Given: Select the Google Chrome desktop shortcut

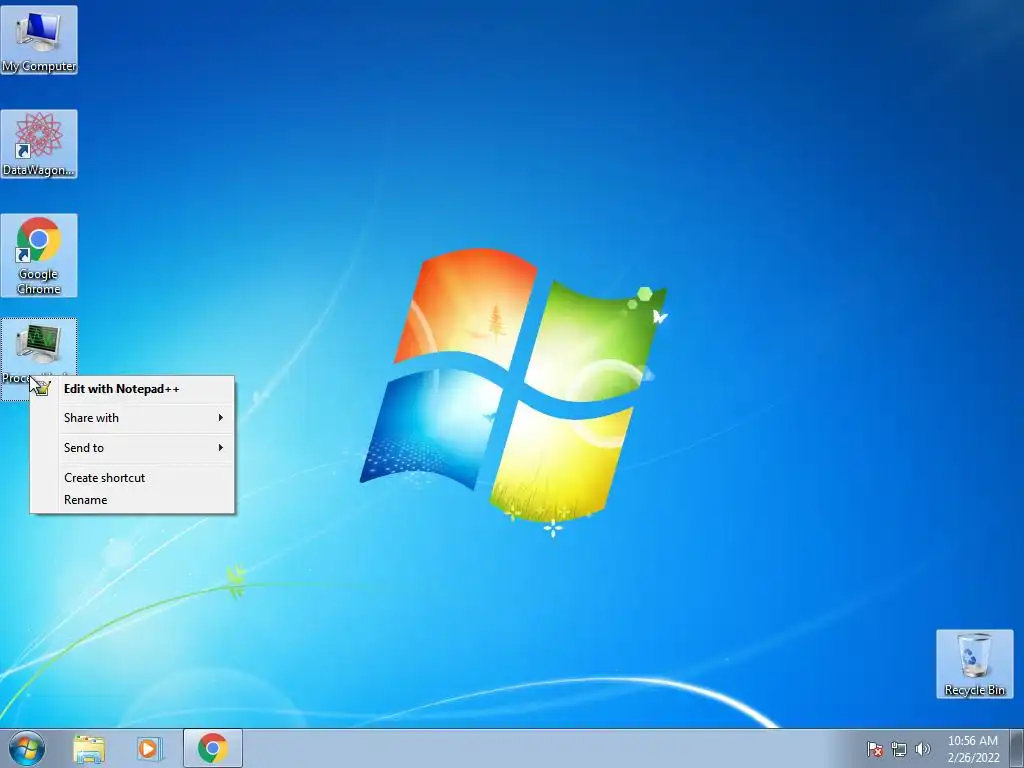Looking at the screenshot, I should pyautogui.click(x=39, y=255).
